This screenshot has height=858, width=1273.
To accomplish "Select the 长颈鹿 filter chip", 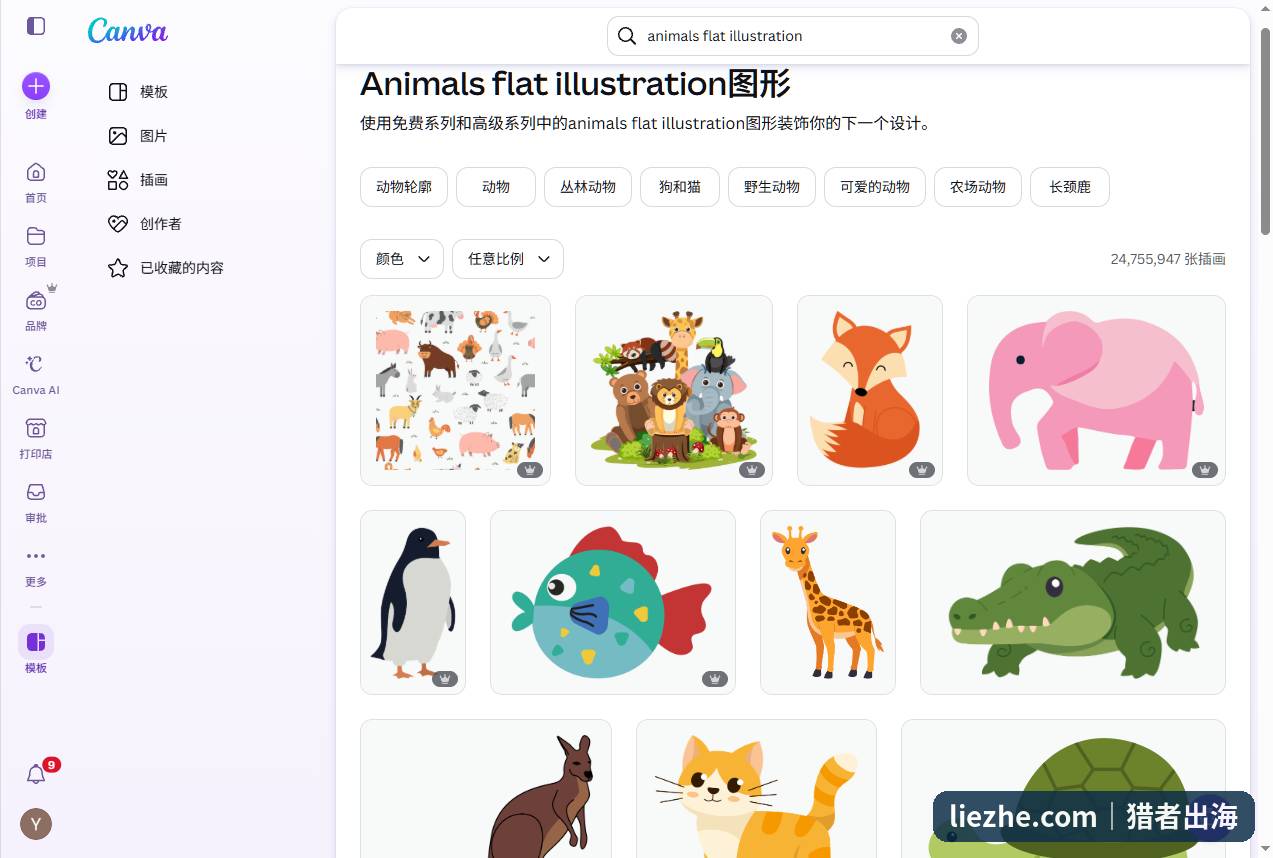I will 1070,187.
